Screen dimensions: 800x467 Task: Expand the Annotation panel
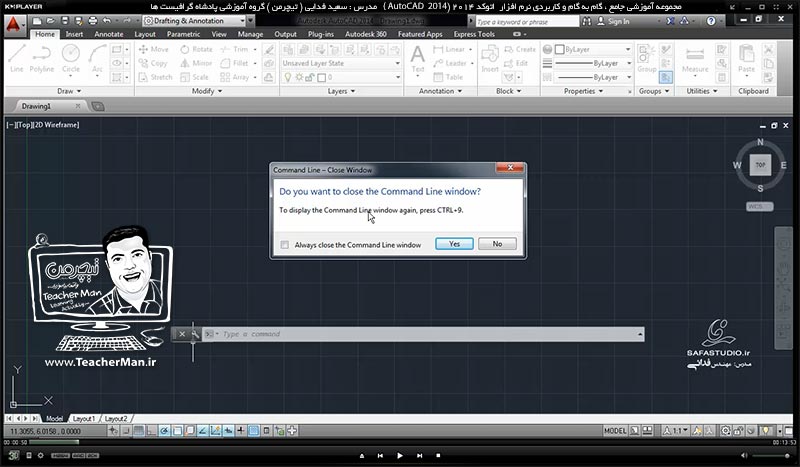440,91
